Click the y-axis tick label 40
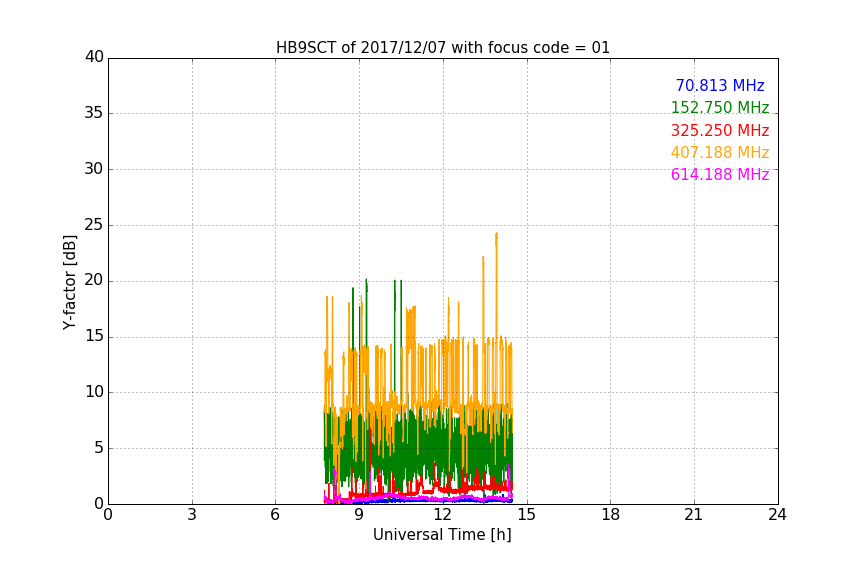The height and width of the screenshot is (576, 864). [x=94, y=57]
